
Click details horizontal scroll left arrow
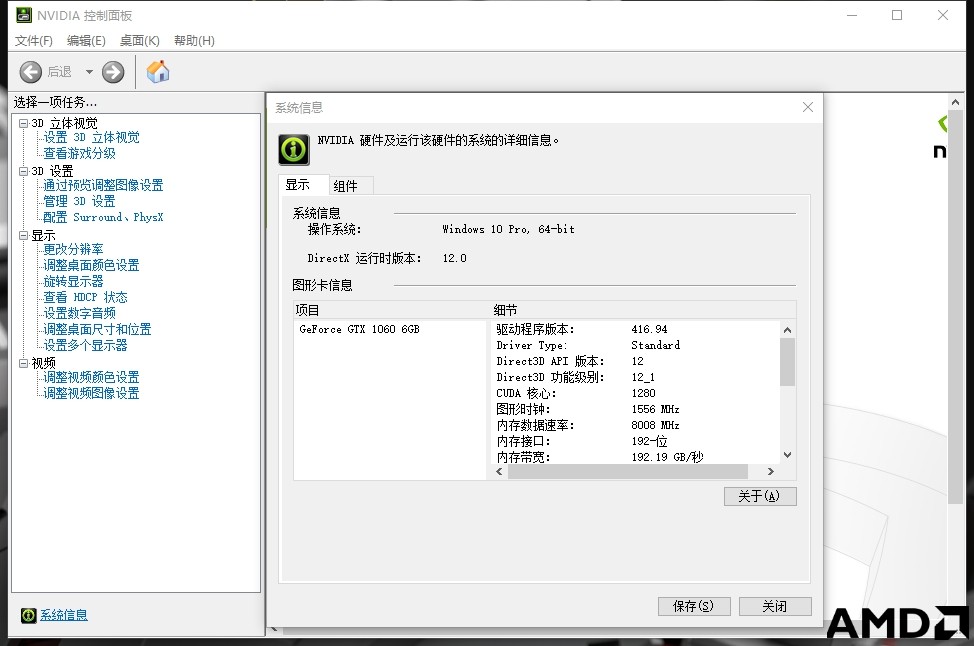499,471
